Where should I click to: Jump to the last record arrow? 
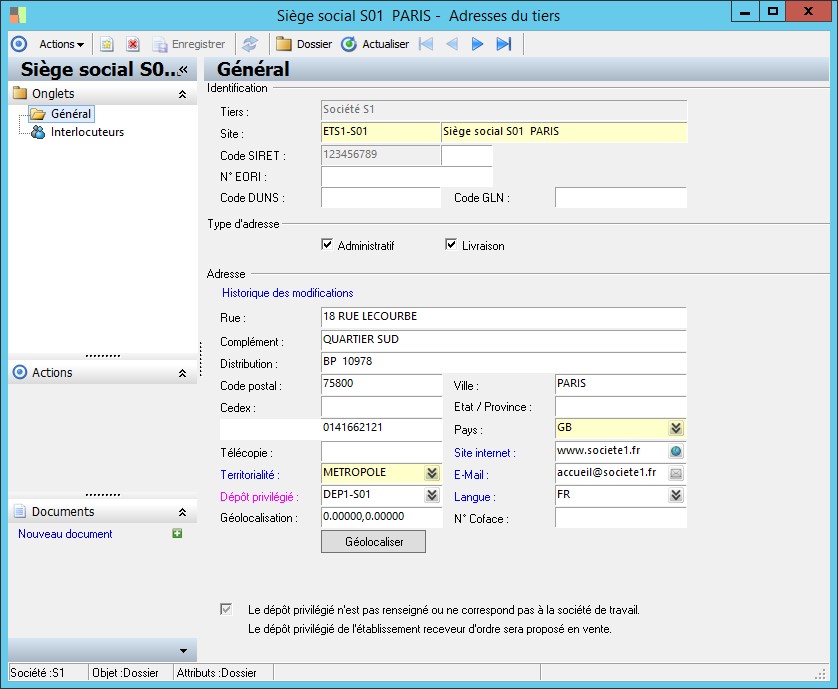click(504, 44)
